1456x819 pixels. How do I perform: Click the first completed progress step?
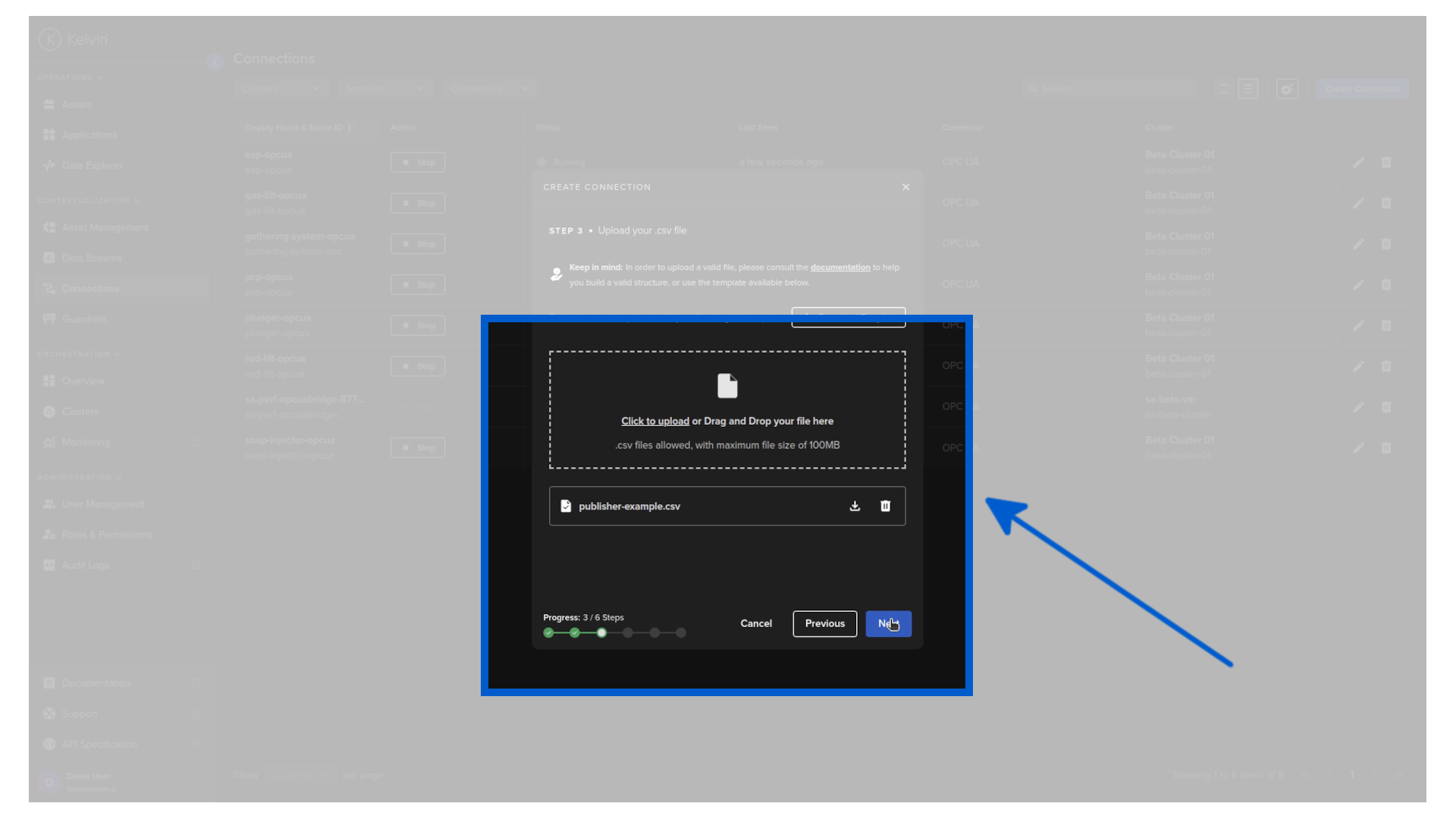point(548,632)
